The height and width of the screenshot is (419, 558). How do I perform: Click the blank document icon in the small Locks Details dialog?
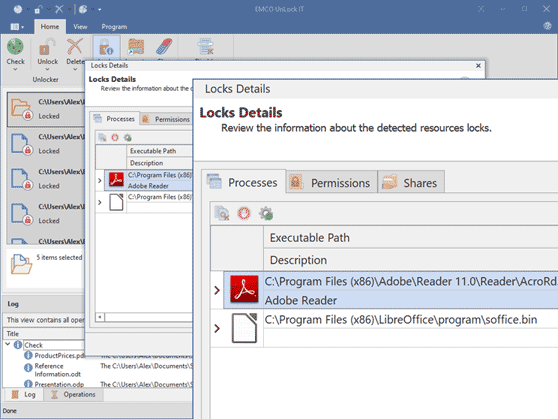[116, 202]
